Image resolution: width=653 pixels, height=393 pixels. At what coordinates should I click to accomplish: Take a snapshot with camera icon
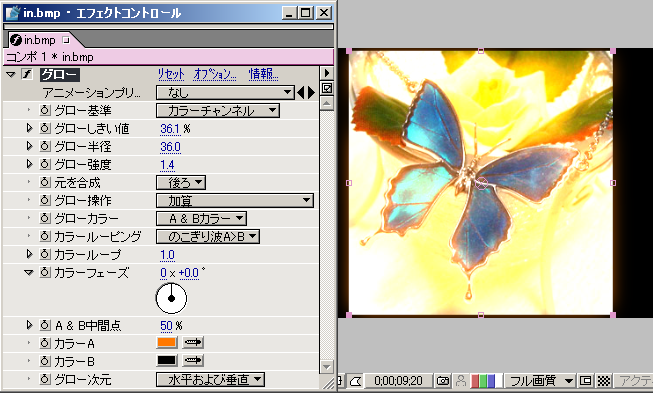tap(443, 381)
